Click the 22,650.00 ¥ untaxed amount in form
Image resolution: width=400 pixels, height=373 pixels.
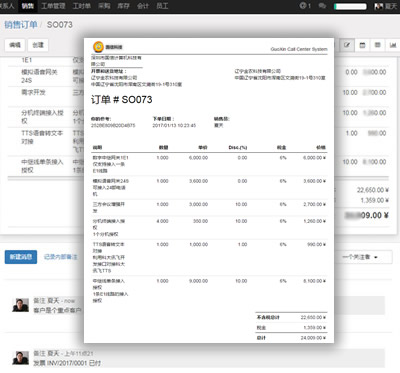[373, 190]
